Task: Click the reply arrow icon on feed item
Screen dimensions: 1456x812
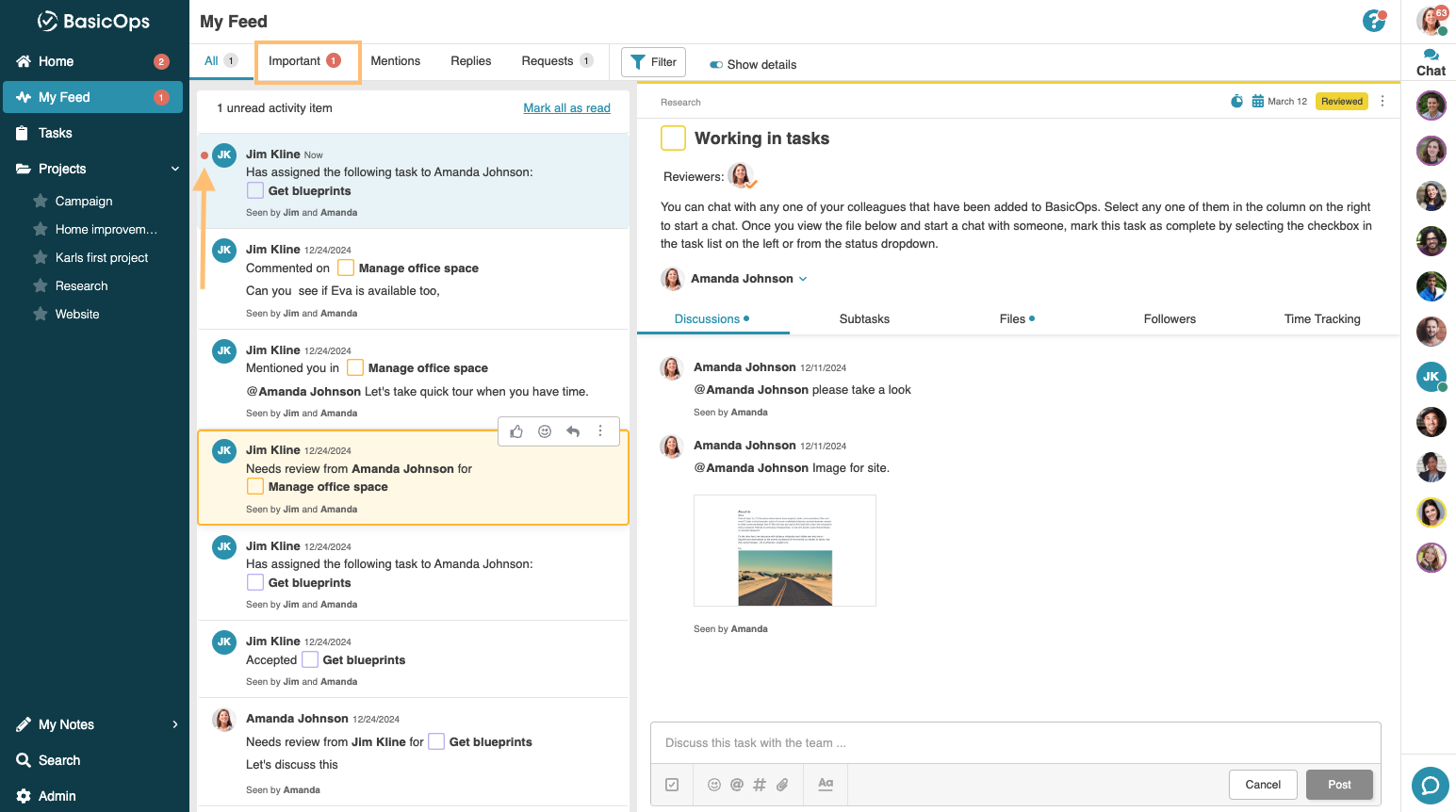Action: click(573, 431)
